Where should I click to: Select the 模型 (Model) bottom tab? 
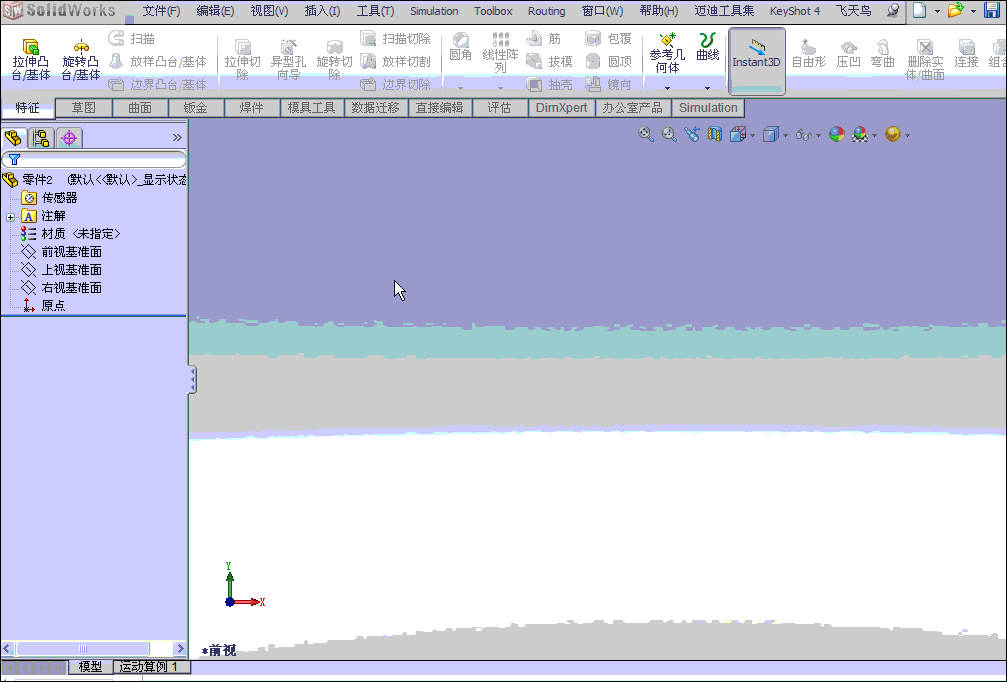click(x=90, y=667)
